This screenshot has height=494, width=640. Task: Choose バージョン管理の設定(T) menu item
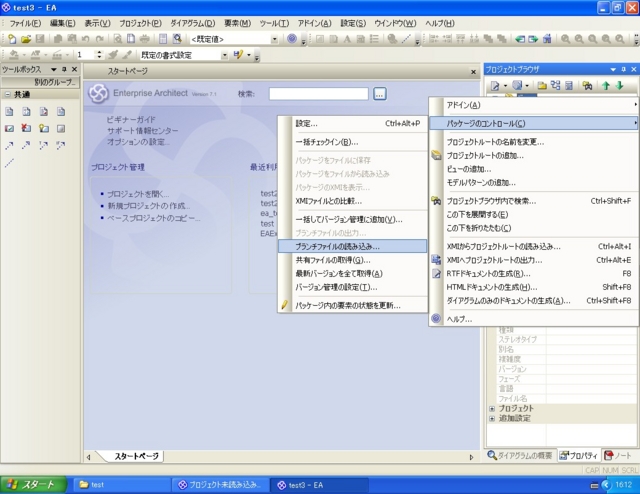[x=352, y=287]
